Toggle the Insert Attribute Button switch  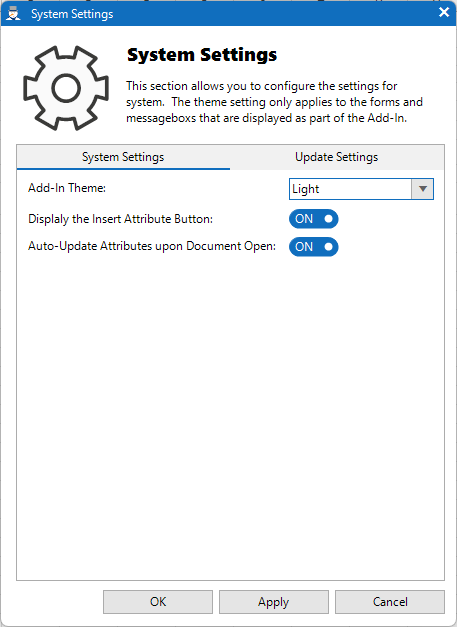click(313, 219)
